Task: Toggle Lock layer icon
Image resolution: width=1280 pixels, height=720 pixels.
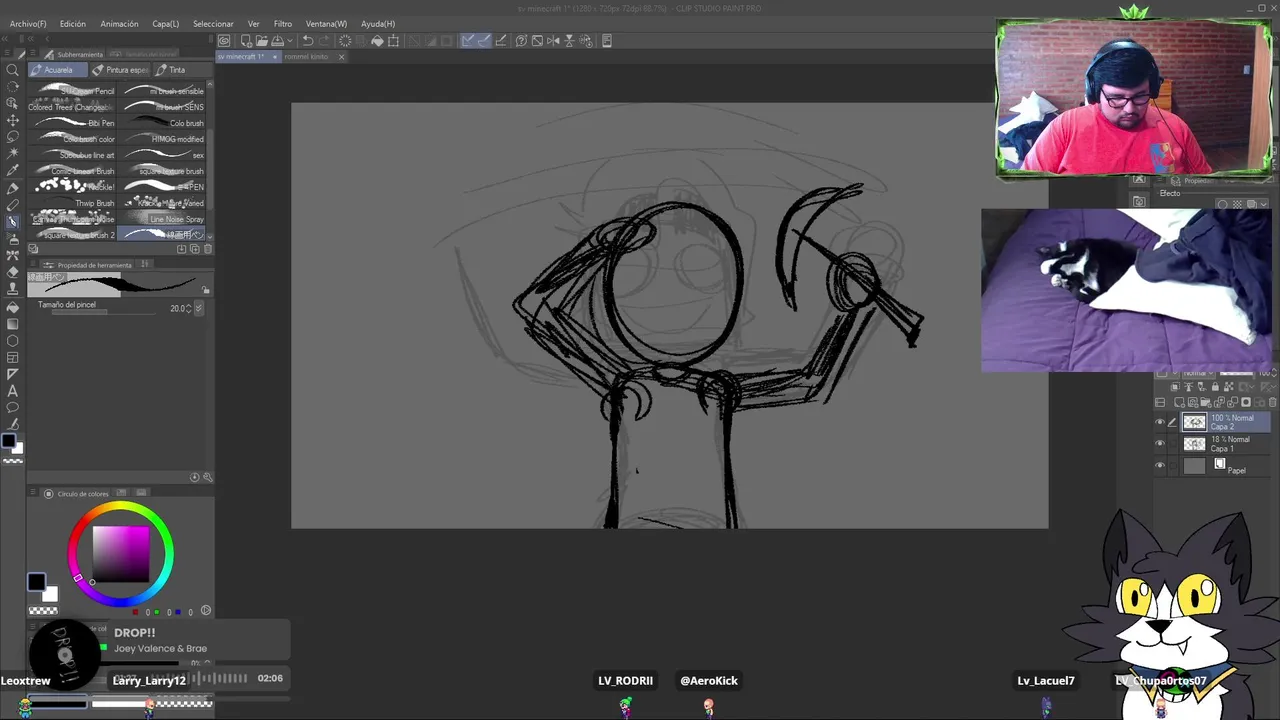Action: [1214, 386]
